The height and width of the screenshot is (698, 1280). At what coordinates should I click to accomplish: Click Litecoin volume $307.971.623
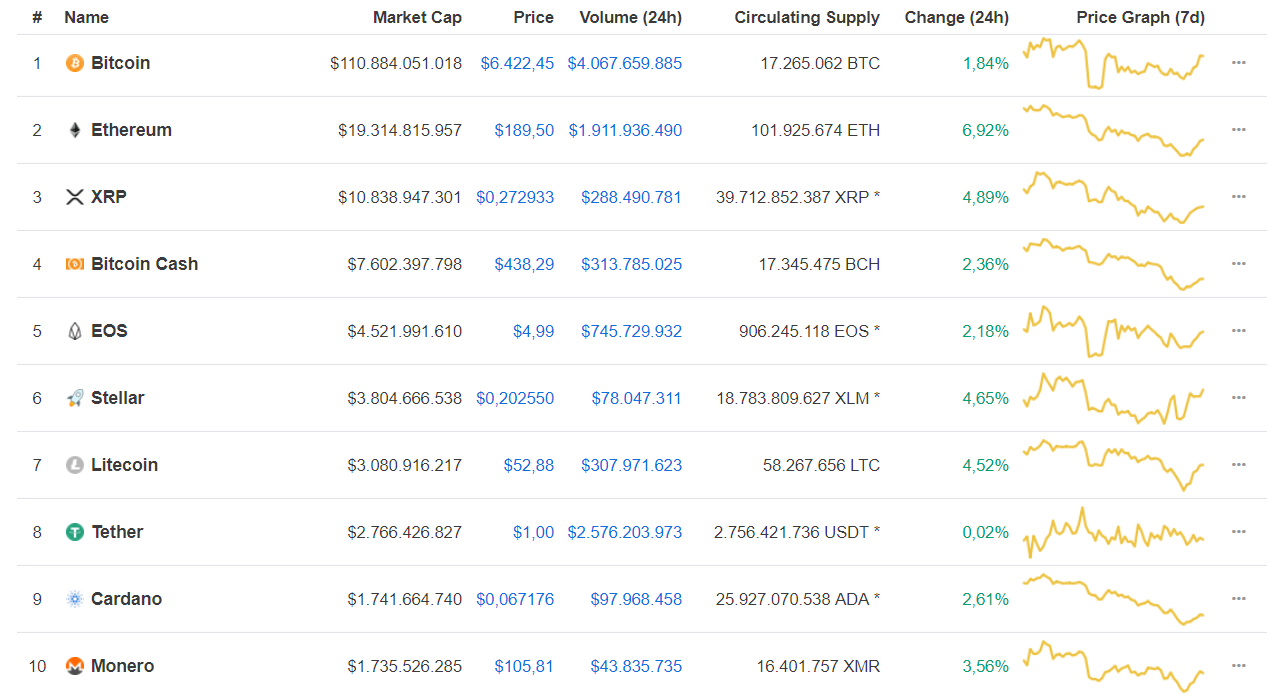[x=632, y=465]
